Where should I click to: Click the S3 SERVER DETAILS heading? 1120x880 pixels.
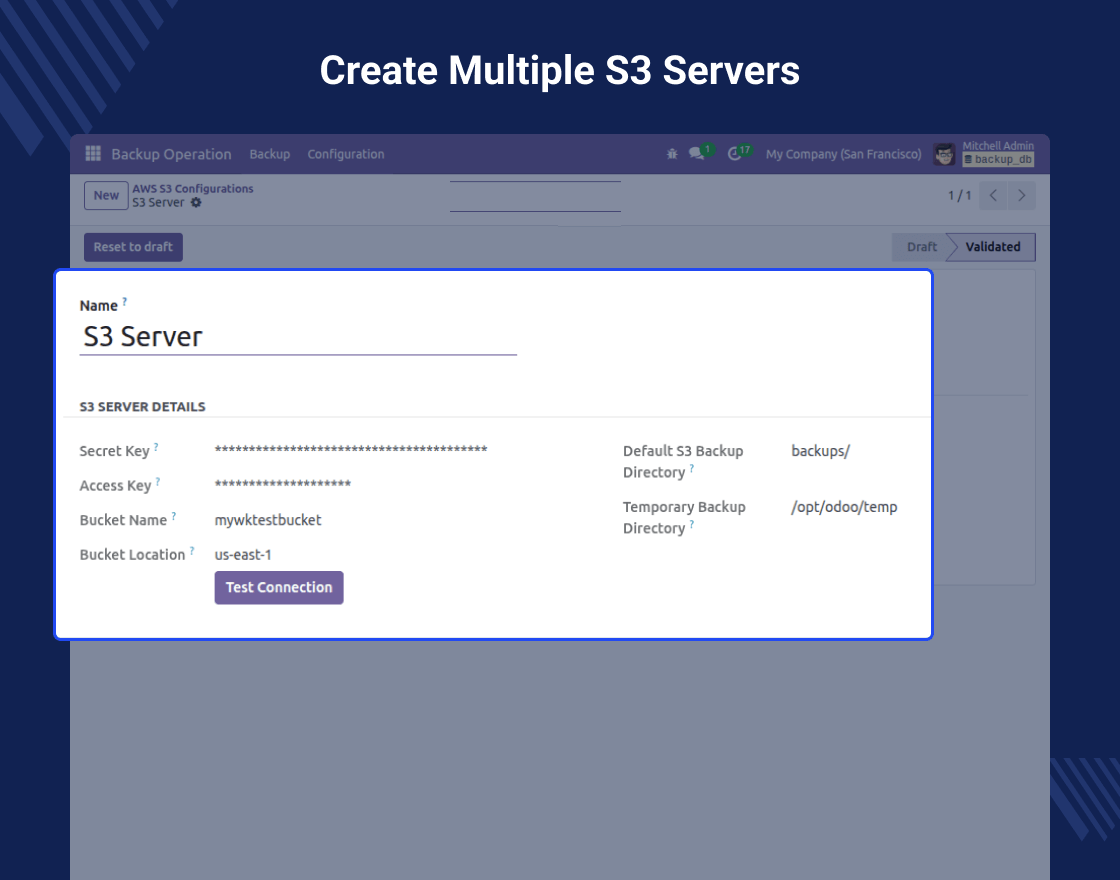point(142,407)
